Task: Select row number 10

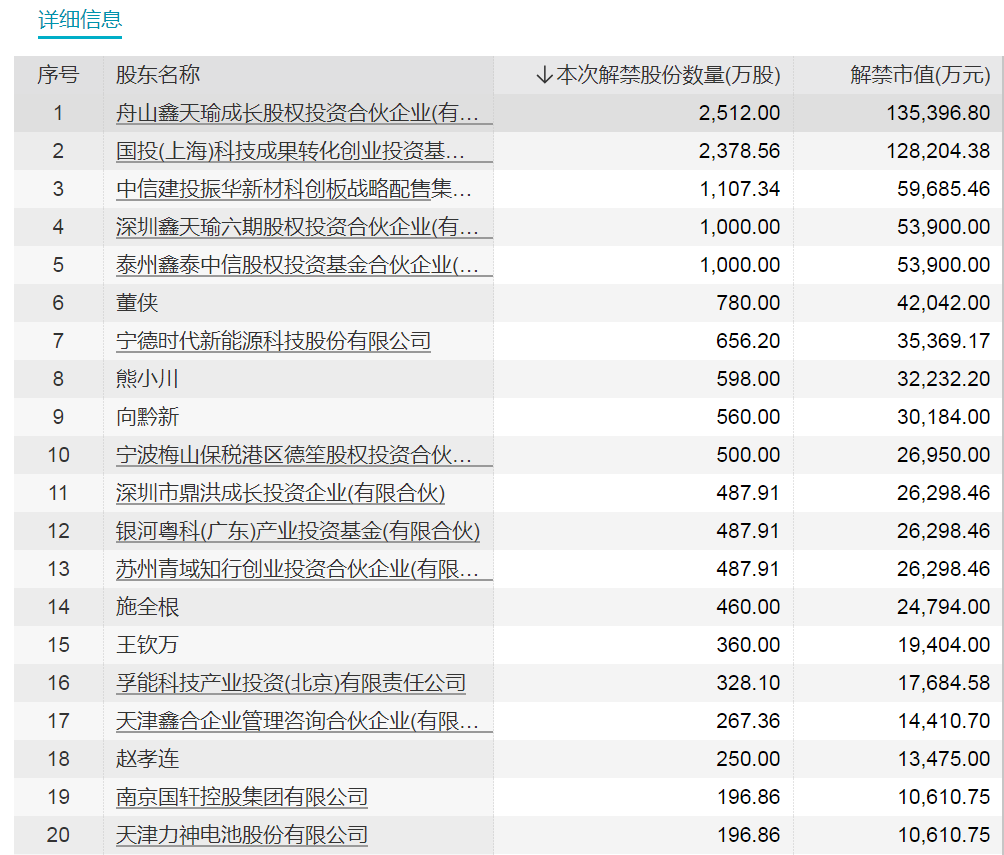Action: [58, 455]
